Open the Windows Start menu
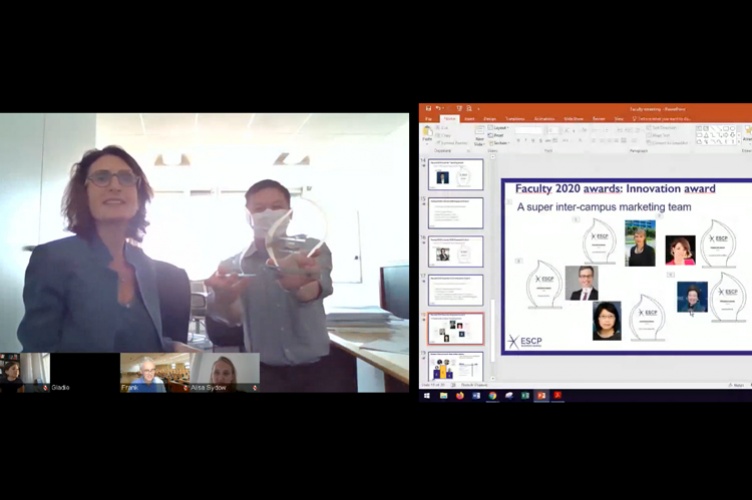The image size is (752, 500). point(427,395)
